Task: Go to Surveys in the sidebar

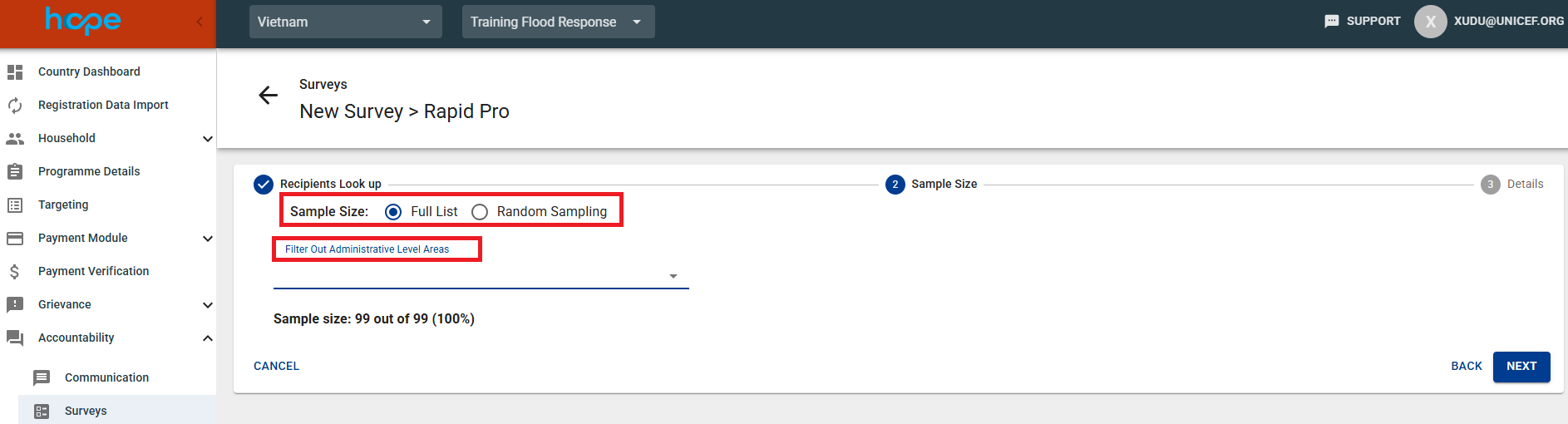Action: click(86, 411)
